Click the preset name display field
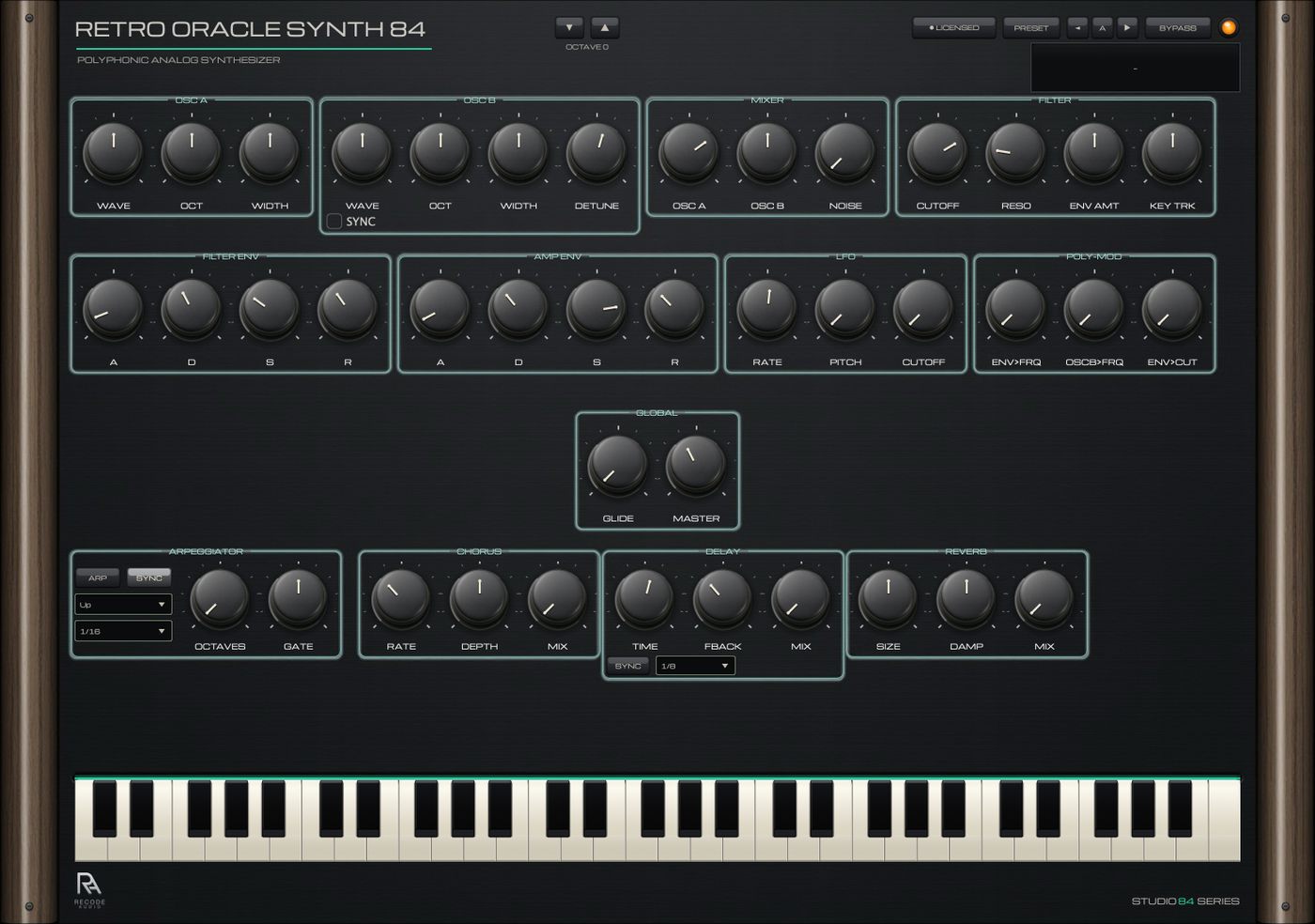Viewport: 1315px width, 924px height. click(1135, 68)
